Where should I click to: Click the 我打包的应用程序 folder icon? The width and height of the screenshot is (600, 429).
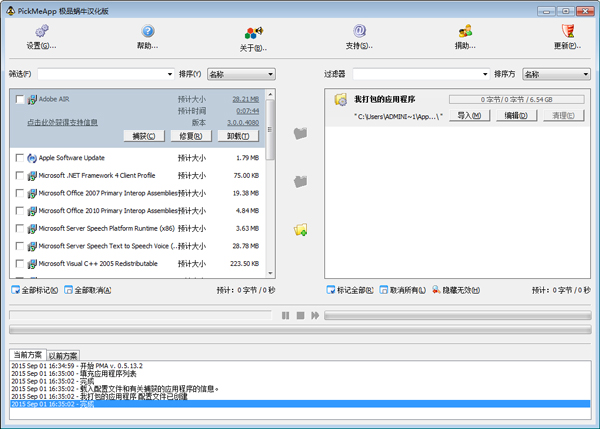coord(341,100)
